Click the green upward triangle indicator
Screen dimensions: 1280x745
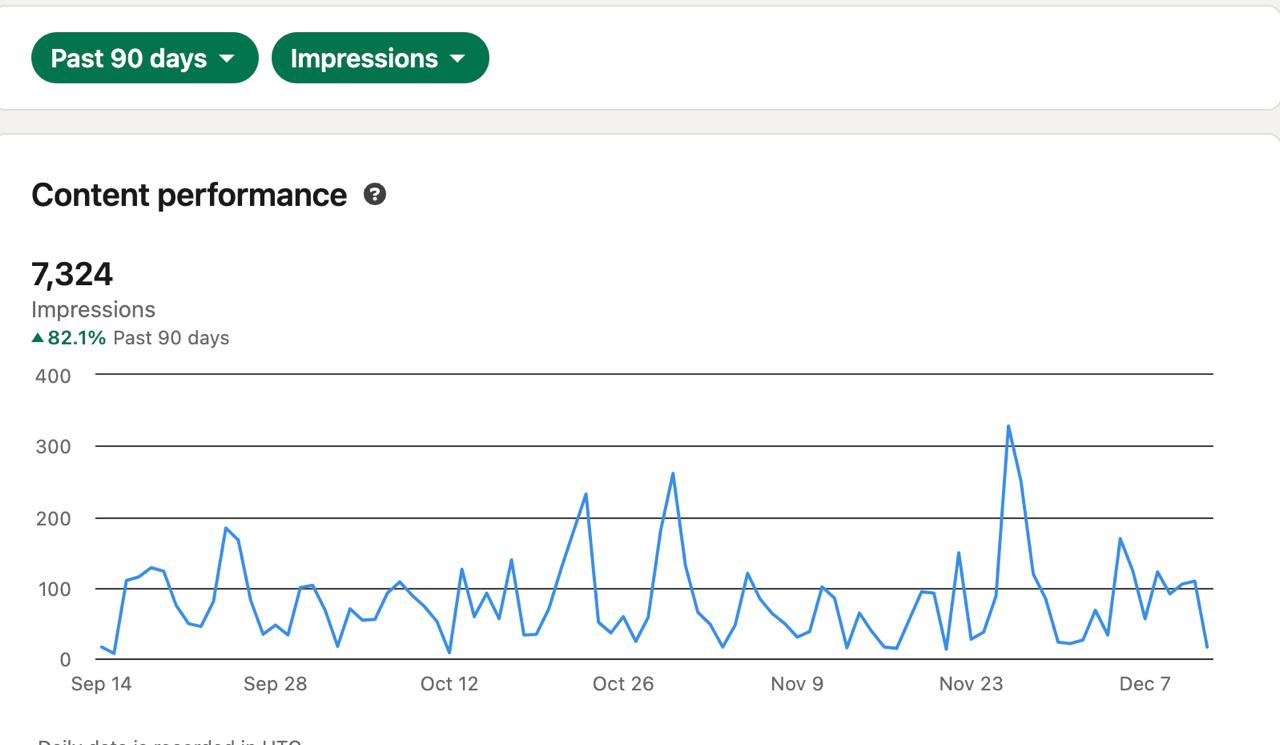tap(38, 338)
